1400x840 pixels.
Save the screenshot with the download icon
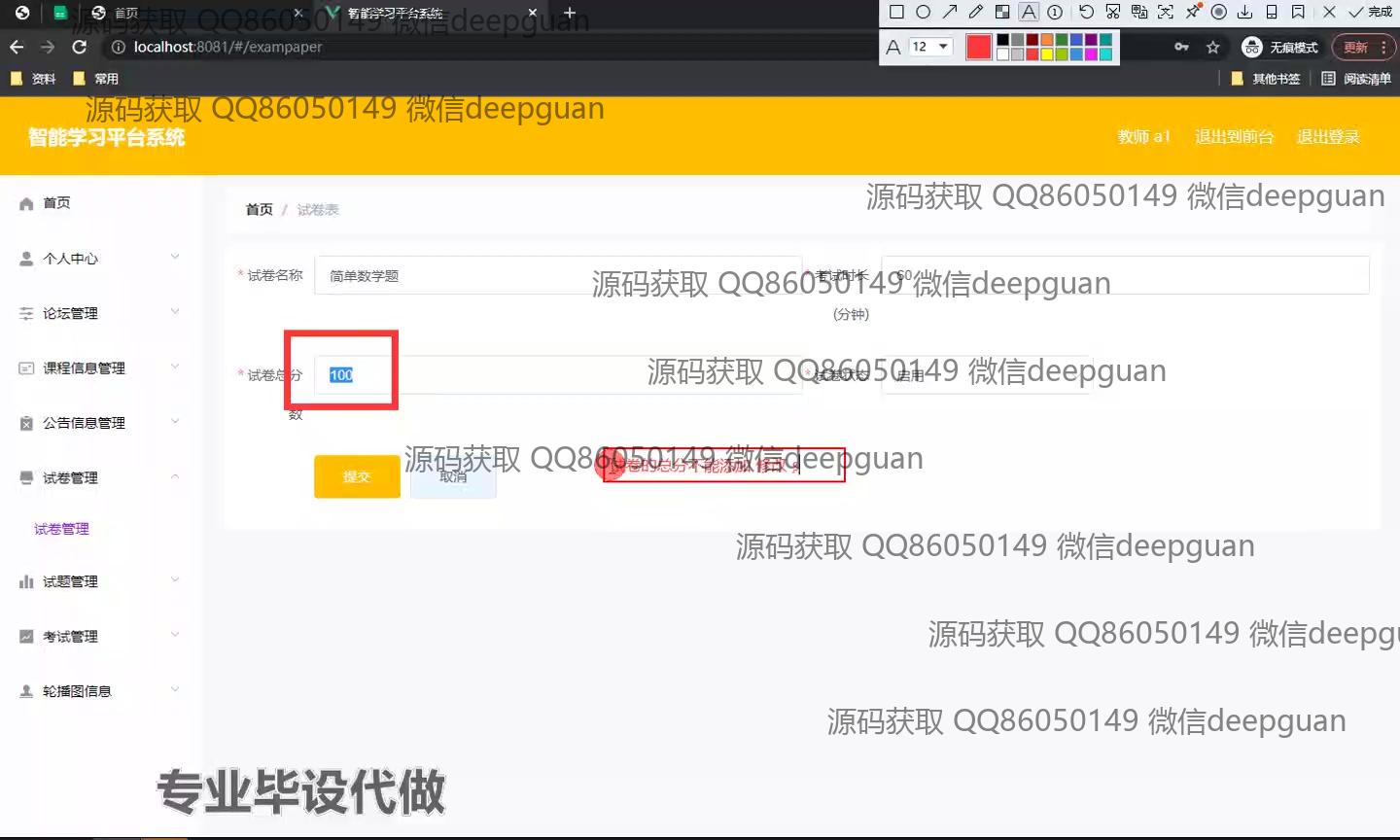(1244, 13)
